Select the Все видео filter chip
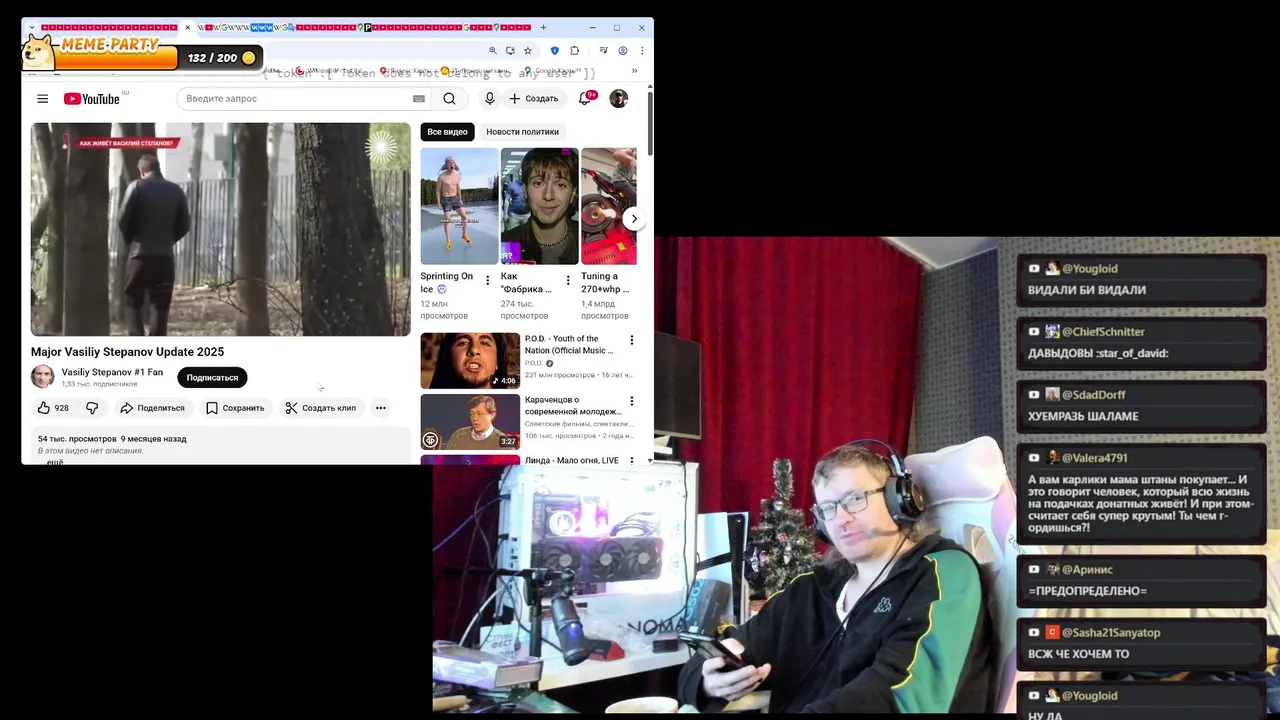 point(447,132)
